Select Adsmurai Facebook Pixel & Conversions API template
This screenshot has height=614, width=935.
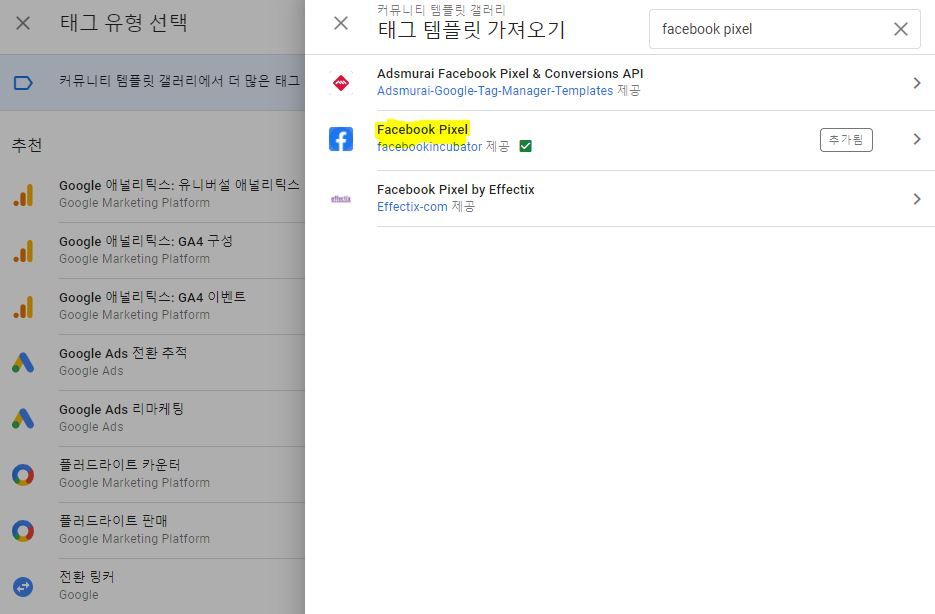coord(510,73)
